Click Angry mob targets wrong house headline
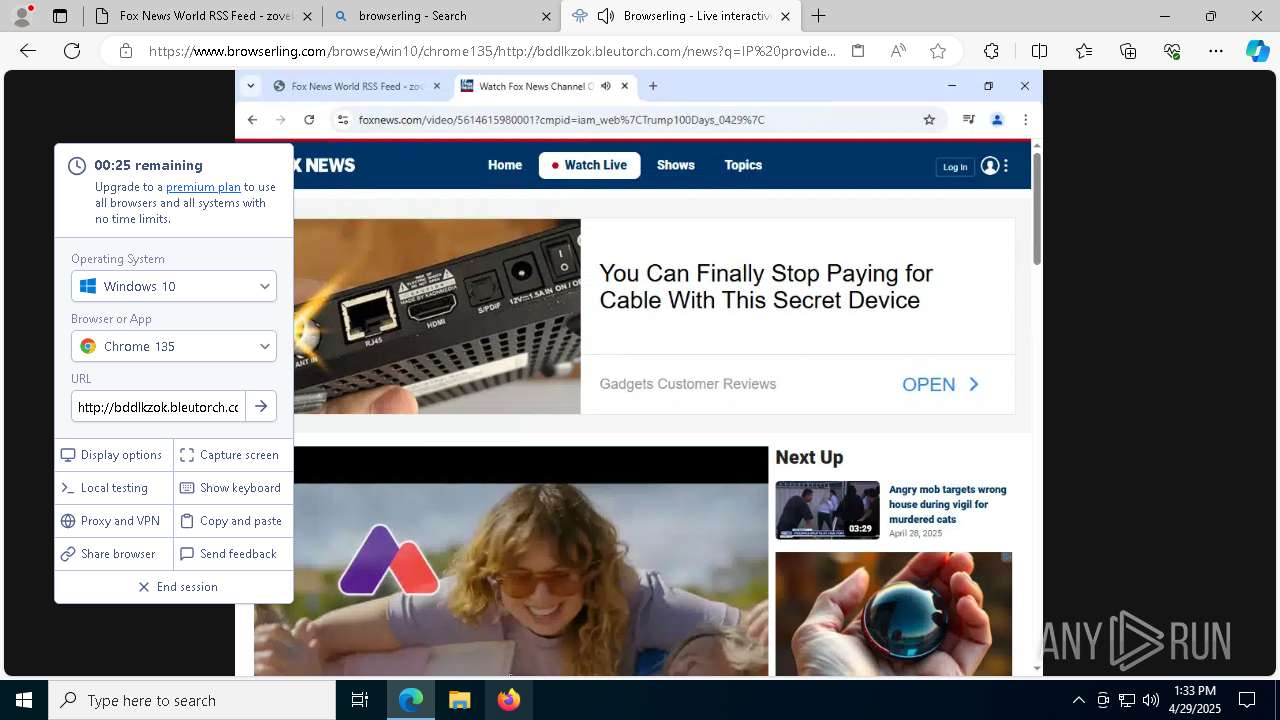Screen dimensions: 1280x720 click(x=948, y=504)
